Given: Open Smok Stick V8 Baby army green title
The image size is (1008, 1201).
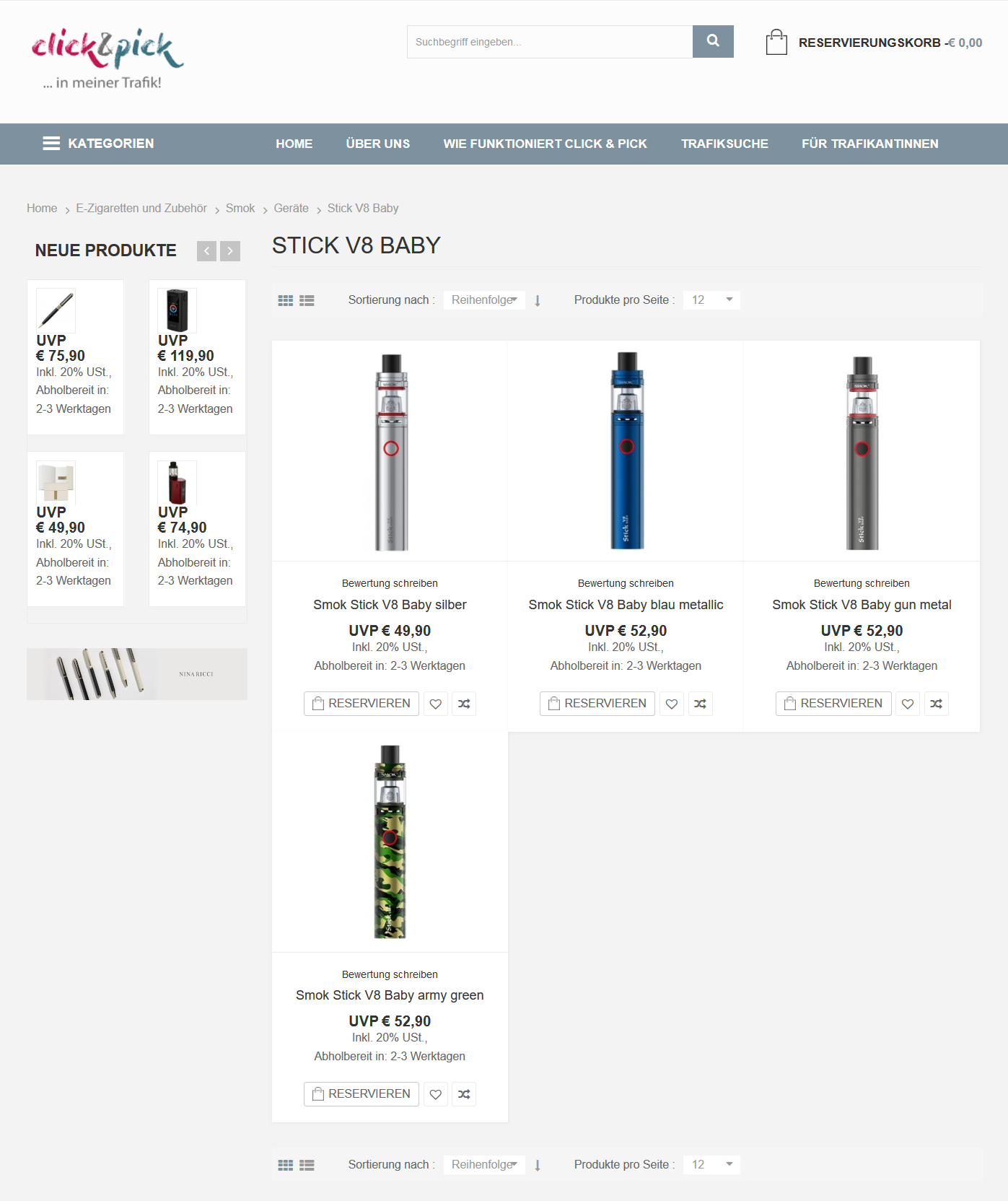Looking at the screenshot, I should click(x=390, y=995).
